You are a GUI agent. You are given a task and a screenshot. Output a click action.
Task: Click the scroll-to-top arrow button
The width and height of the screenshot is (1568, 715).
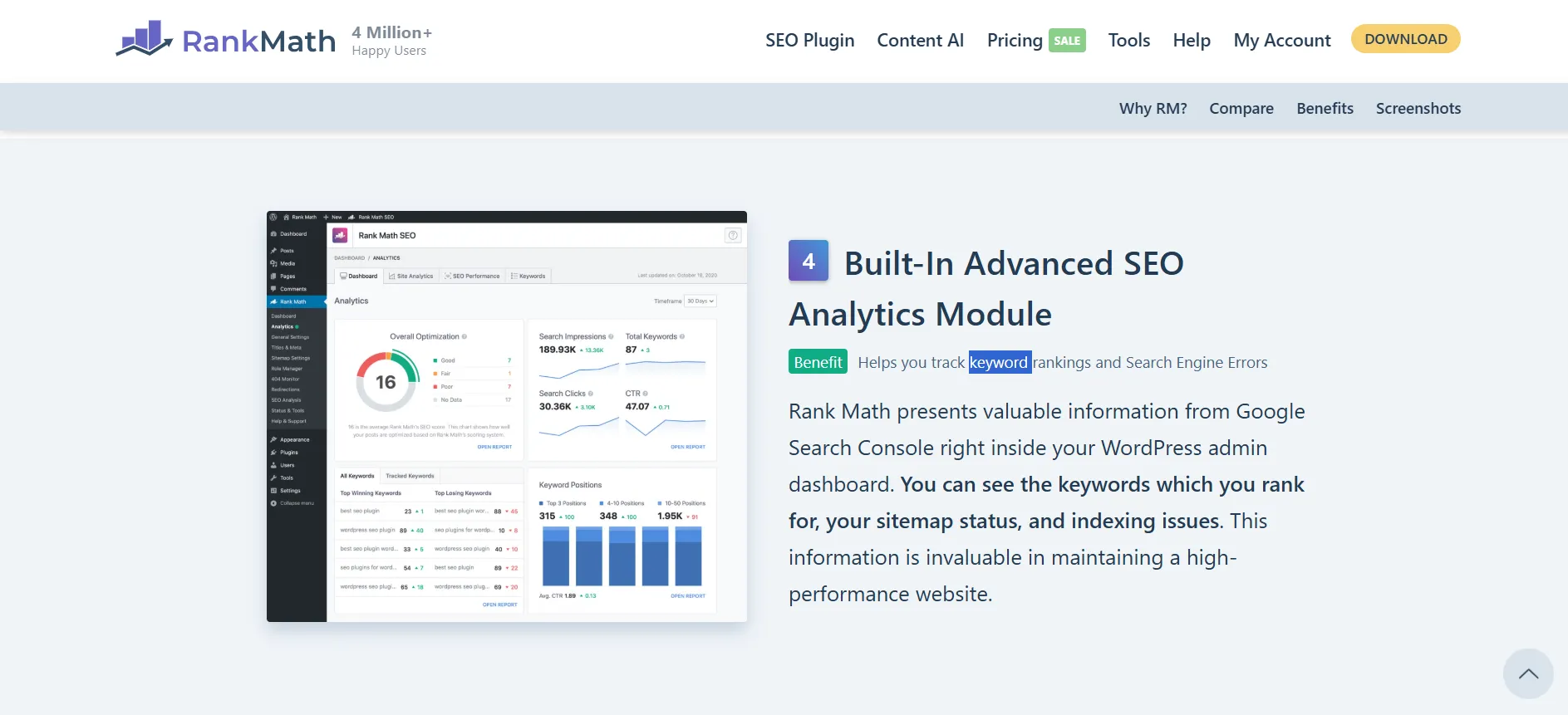[x=1528, y=673]
